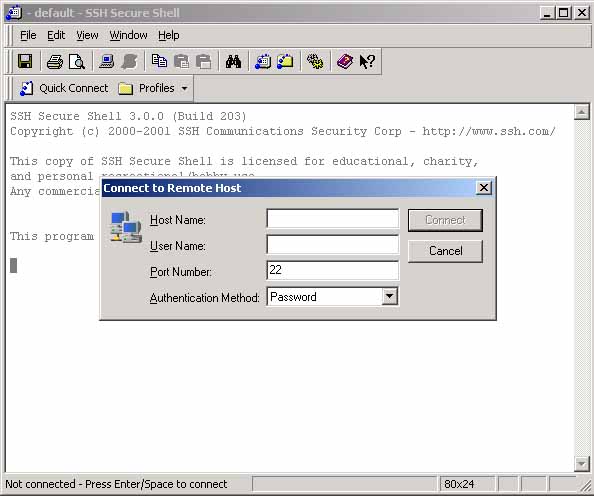The width and height of the screenshot is (594, 496).
Task: Click the Save floppy disk toolbar icon
Action: 25,61
